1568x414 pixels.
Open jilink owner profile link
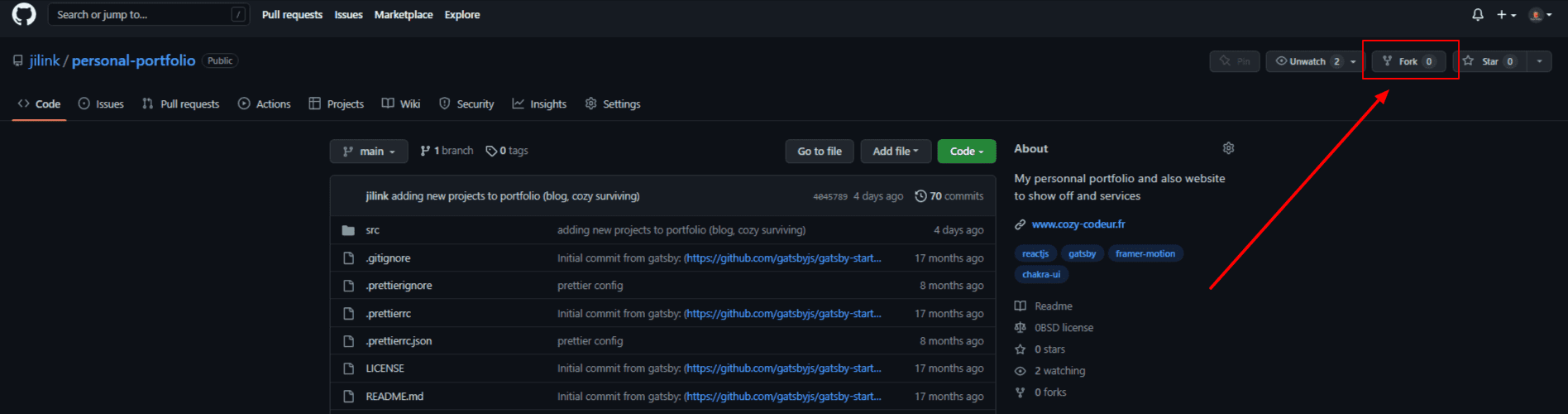click(45, 60)
